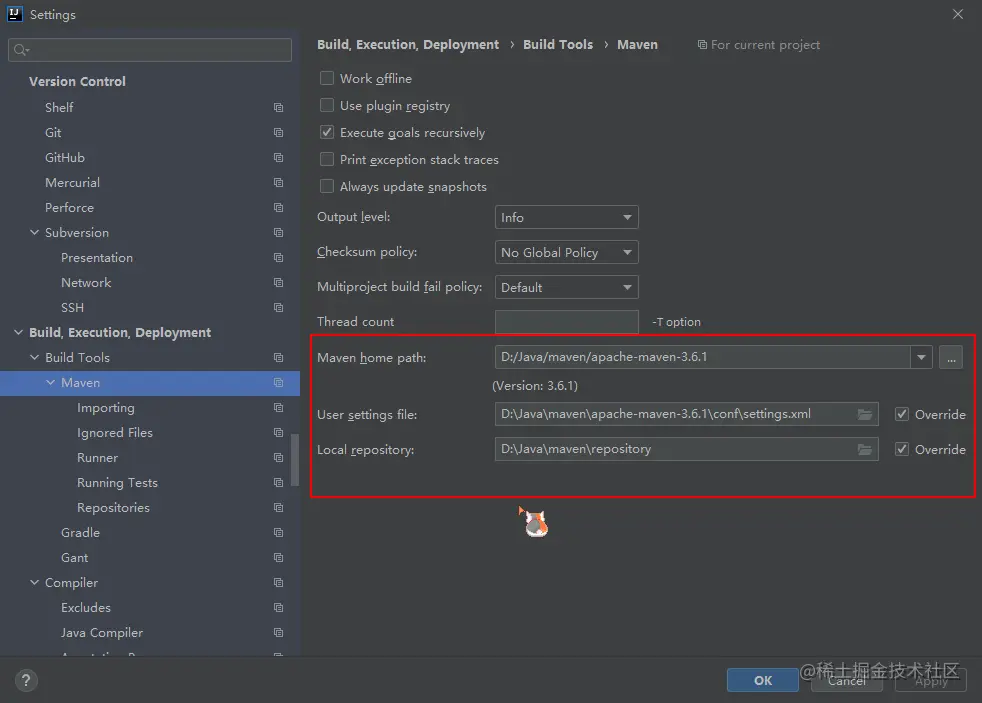The height and width of the screenshot is (703, 982).
Task: Click the project-level icon beside Repositories
Action: (279, 508)
